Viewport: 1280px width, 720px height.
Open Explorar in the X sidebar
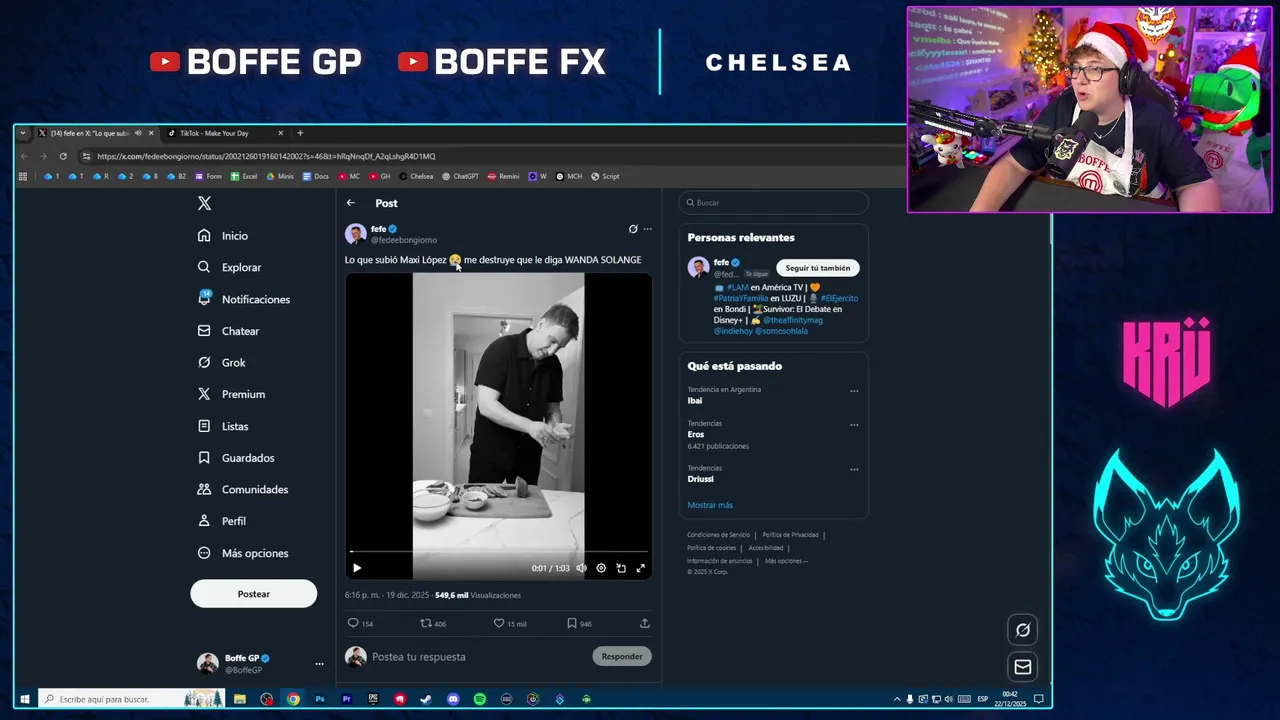(x=229, y=268)
